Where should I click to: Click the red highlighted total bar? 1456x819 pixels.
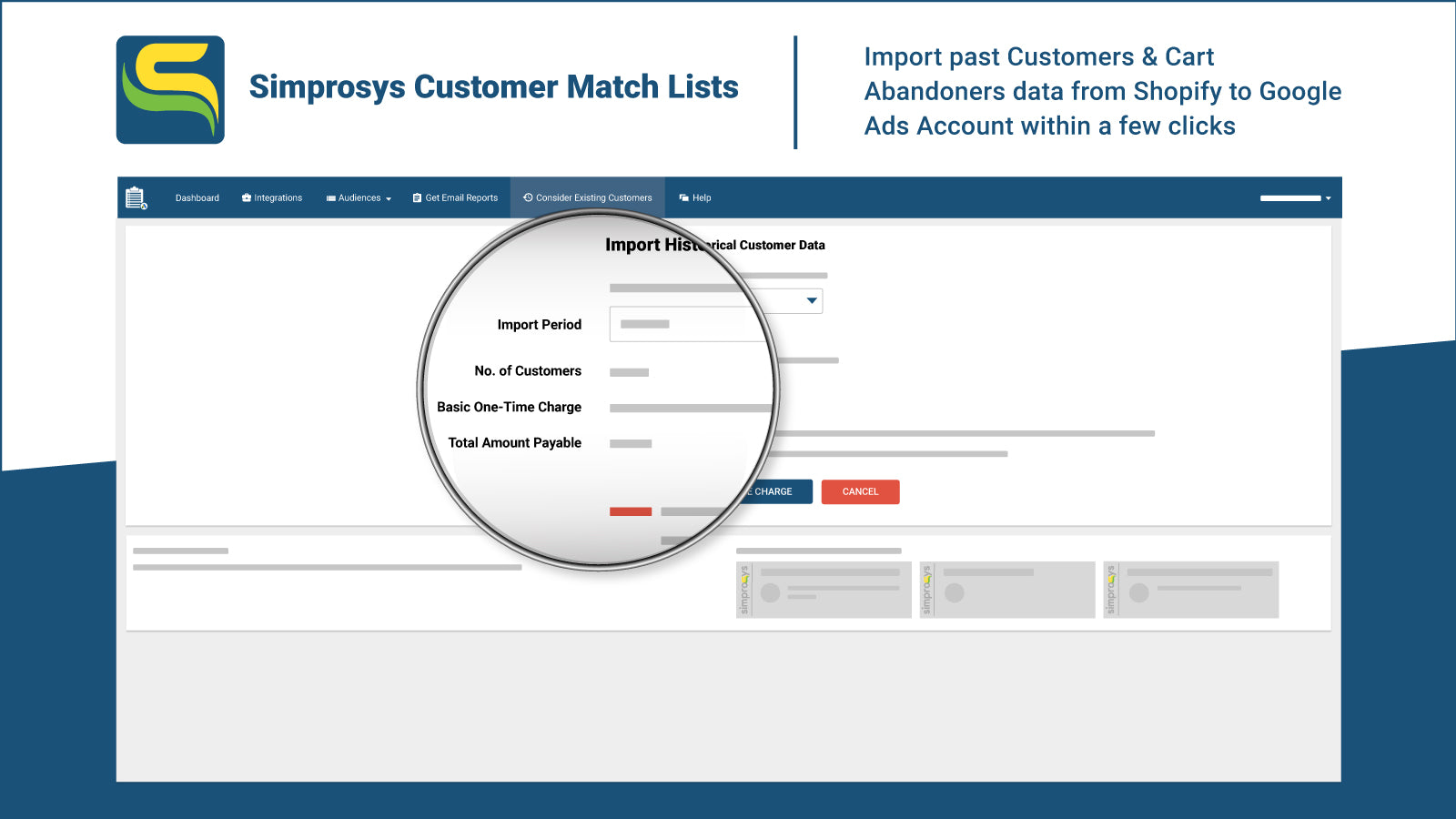[630, 511]
